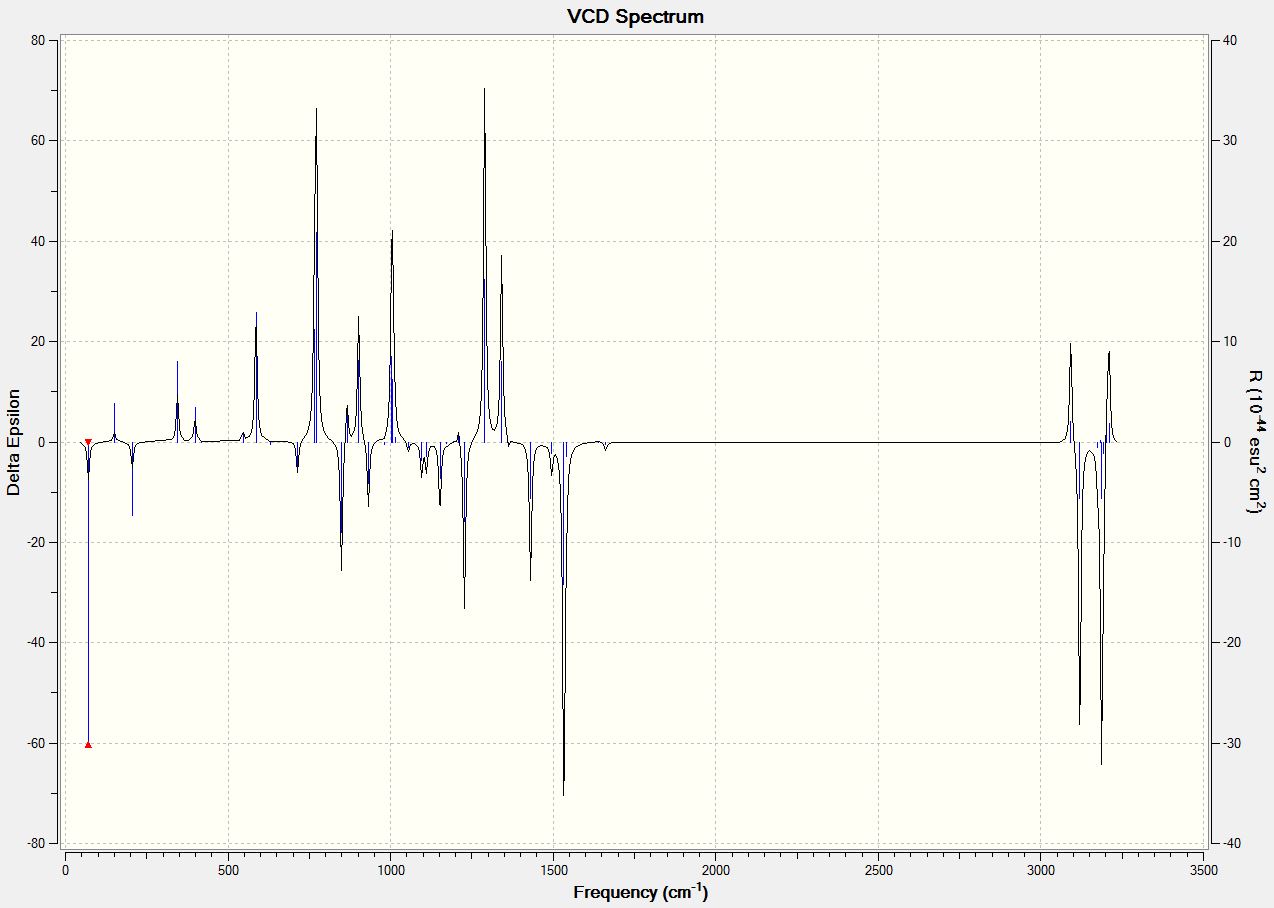Click the positive peak near 3090 cm-1
The height and width of the screenshot is (908, 1274).
pyautogui.click(x=1071, y=344)
